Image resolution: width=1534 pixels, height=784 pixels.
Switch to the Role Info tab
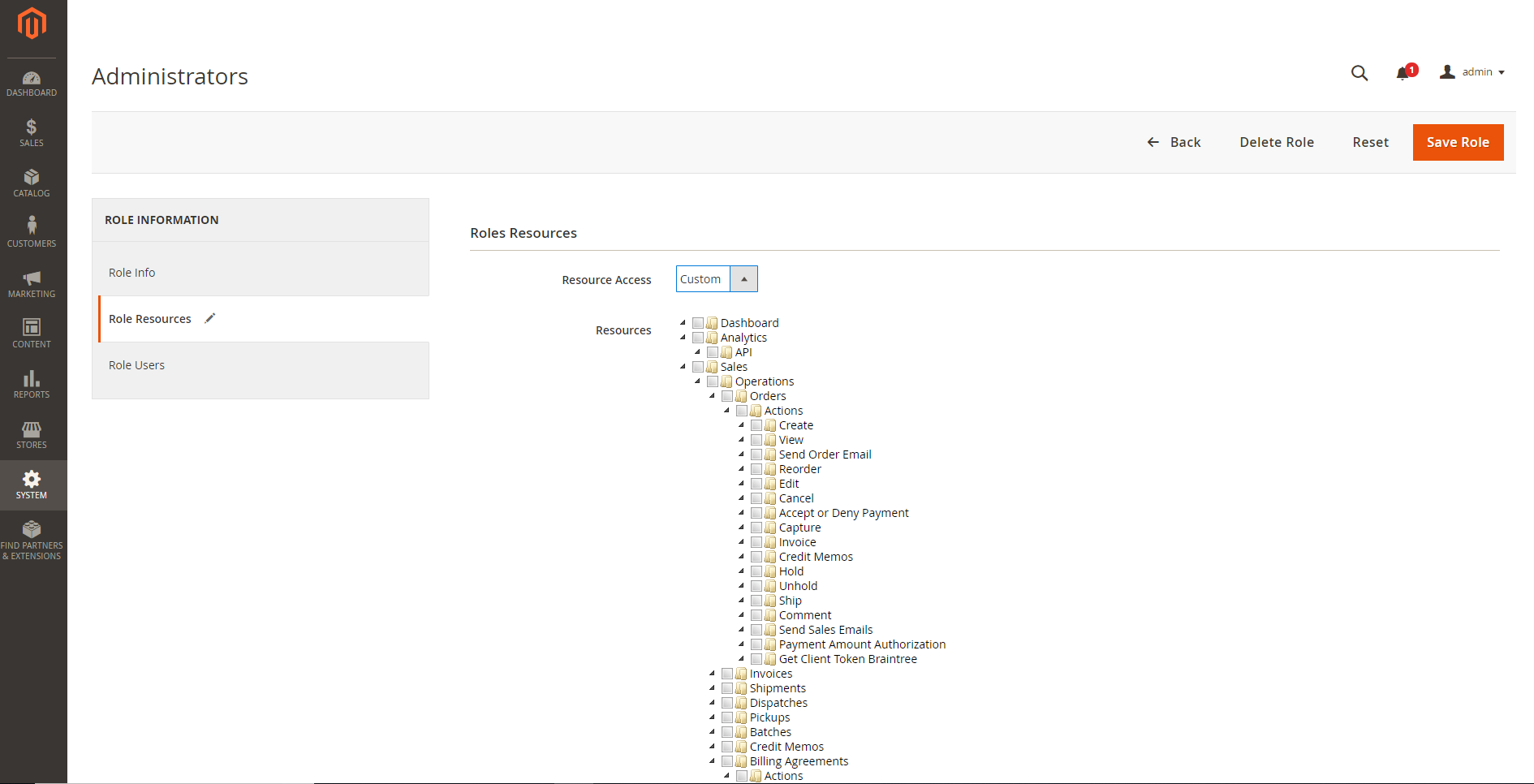(x=131, y=272)
